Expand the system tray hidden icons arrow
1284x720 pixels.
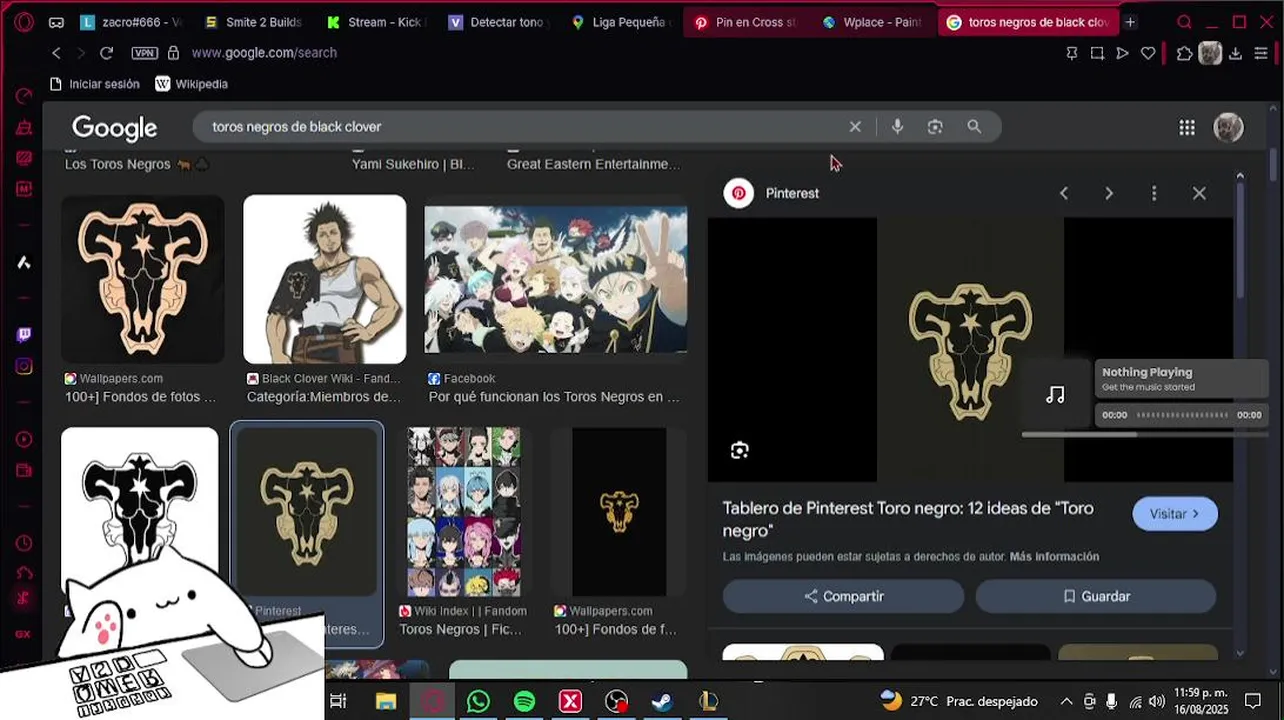pos(1066,701)
